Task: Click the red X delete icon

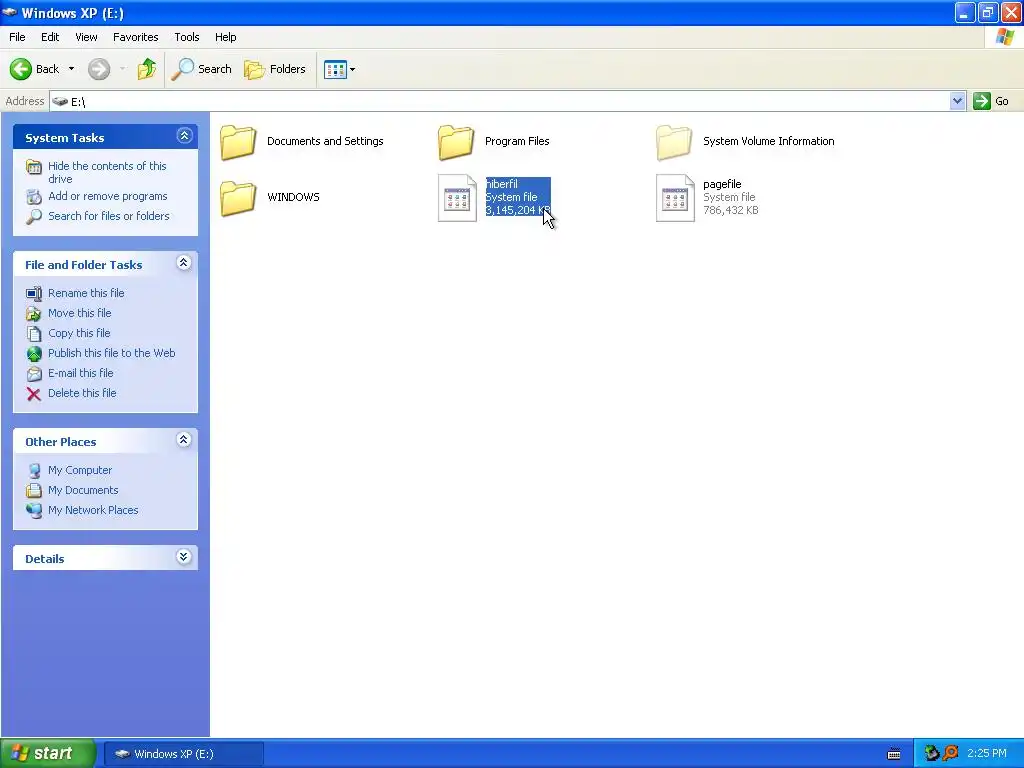Action: tap(34, 394)
